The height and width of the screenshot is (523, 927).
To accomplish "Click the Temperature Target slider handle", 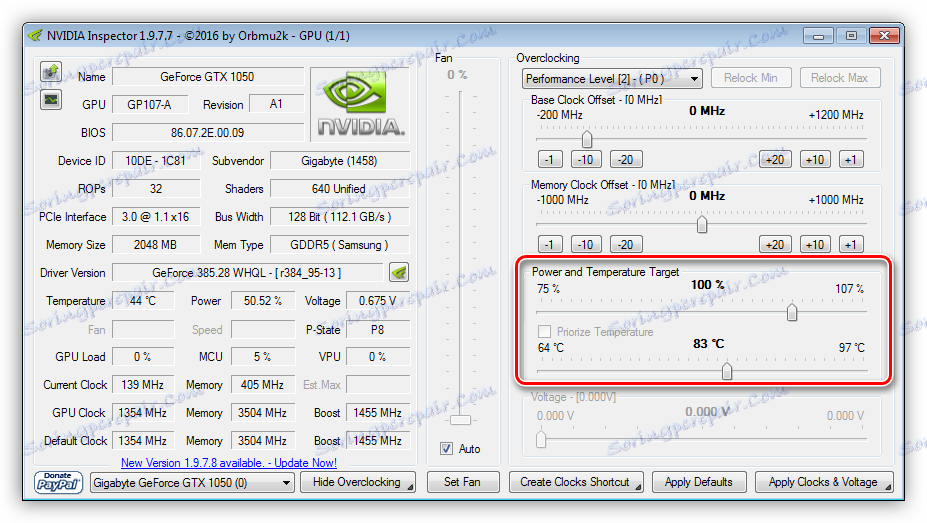I will (x=727, y=371).
